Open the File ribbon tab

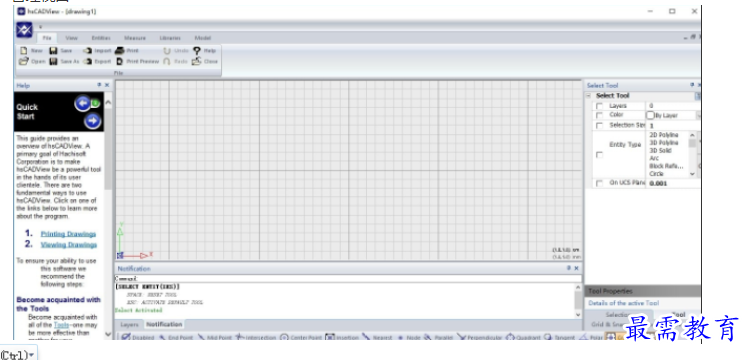tap(47, 38)
